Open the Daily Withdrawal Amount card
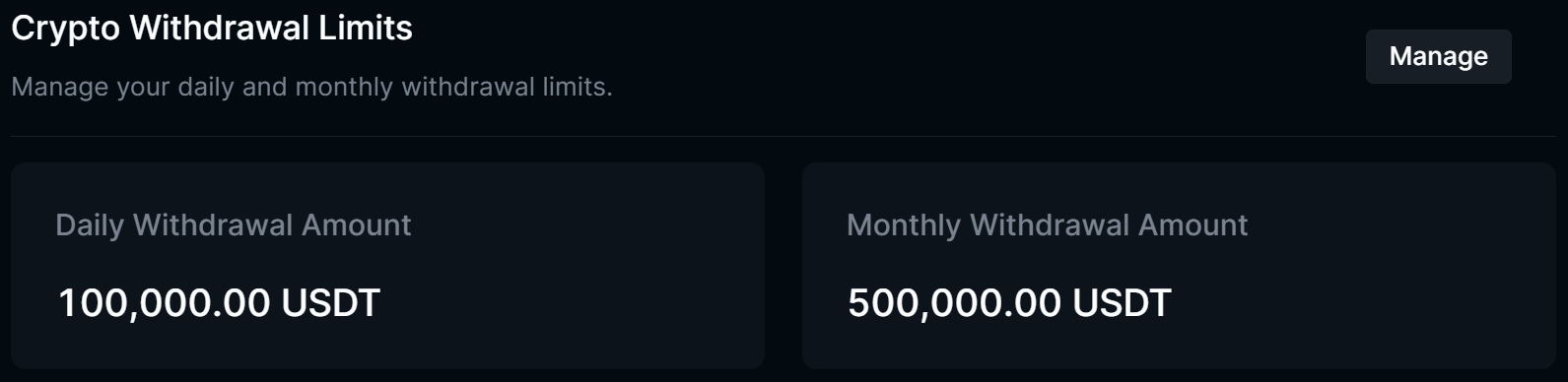 coord(387,266)
